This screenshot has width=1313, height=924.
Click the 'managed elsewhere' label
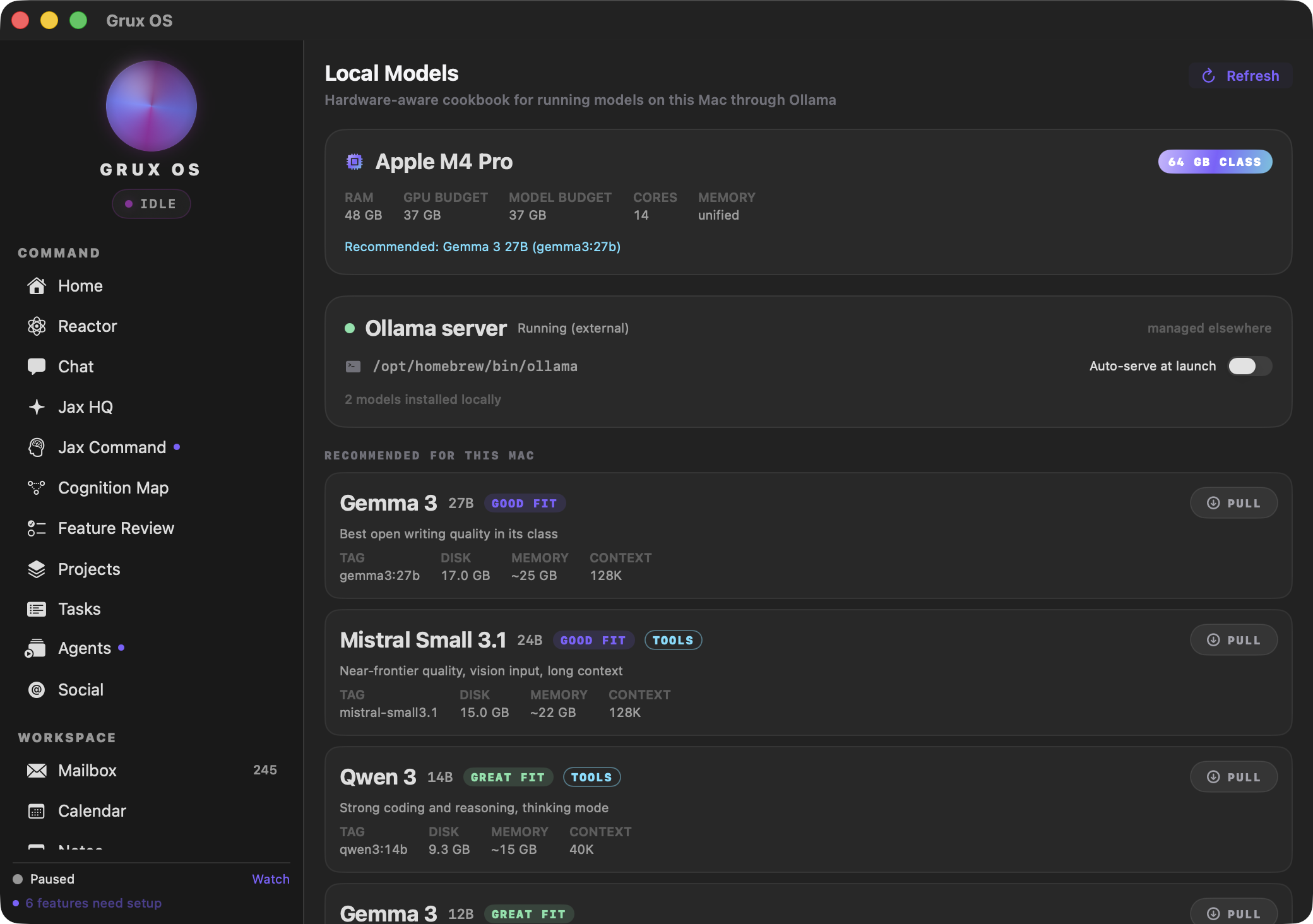1209,328
